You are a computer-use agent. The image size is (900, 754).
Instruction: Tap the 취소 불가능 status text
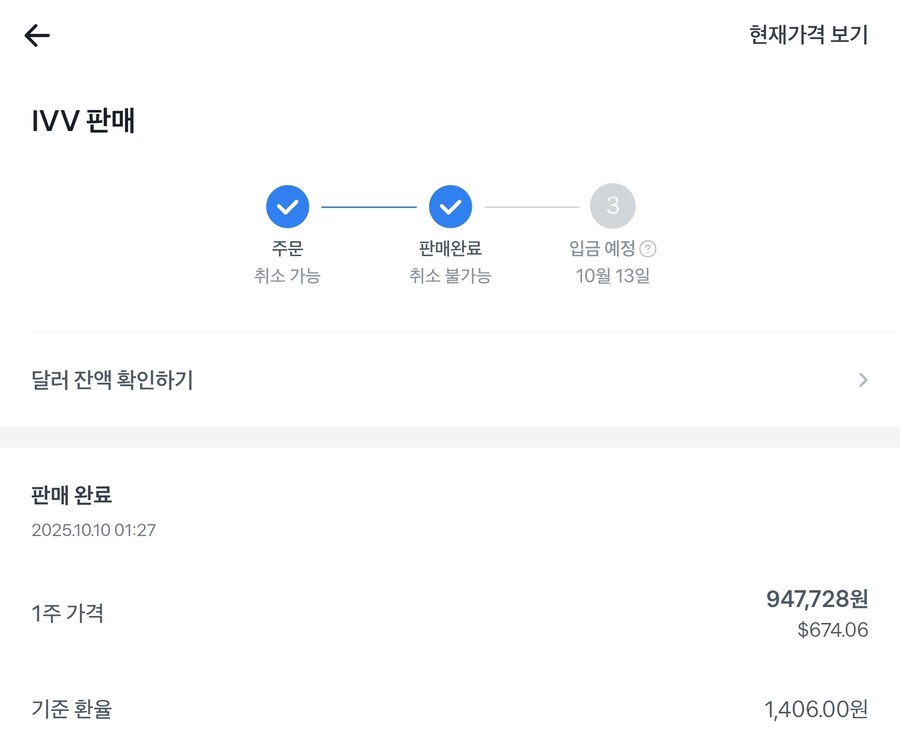[450, 276]
